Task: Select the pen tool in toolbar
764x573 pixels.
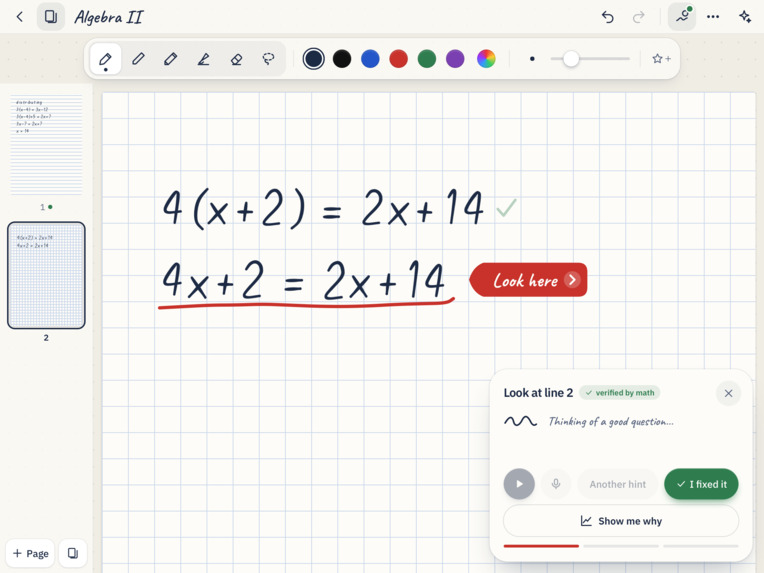Action: [x=106, y=59]
